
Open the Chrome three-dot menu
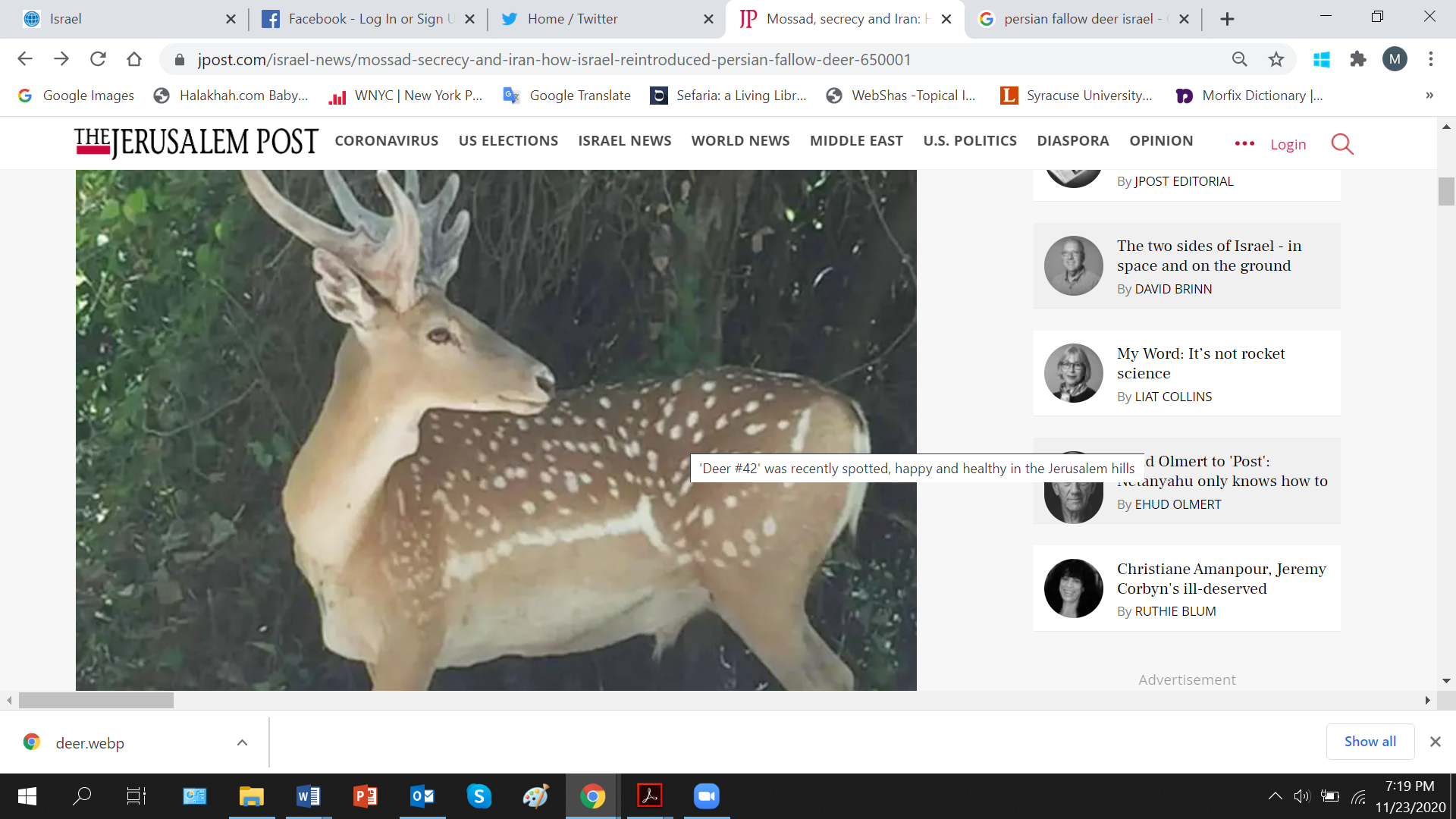1430,59
